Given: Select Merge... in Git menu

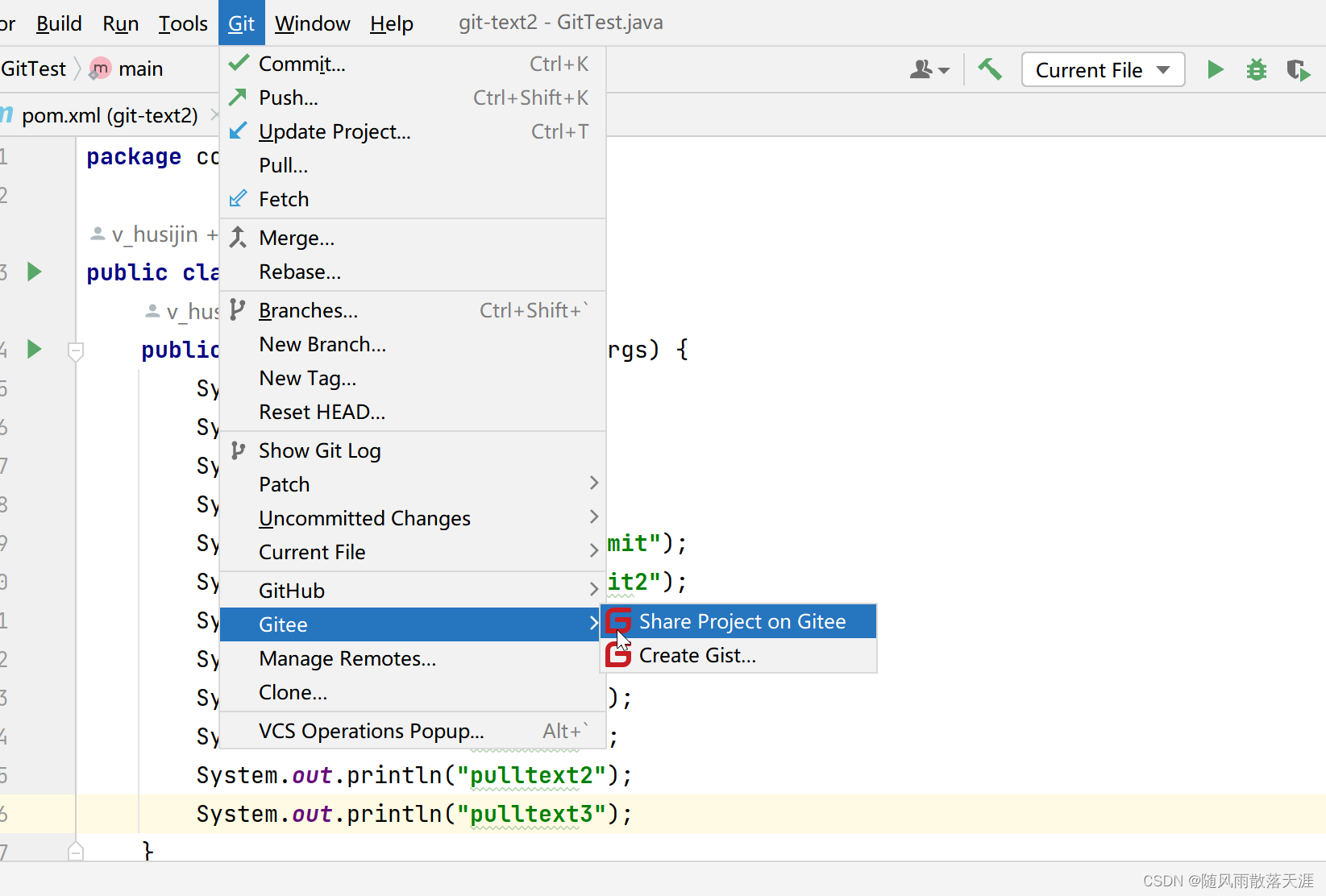Looking at the screenshot, I should click(x=412, y=238).
